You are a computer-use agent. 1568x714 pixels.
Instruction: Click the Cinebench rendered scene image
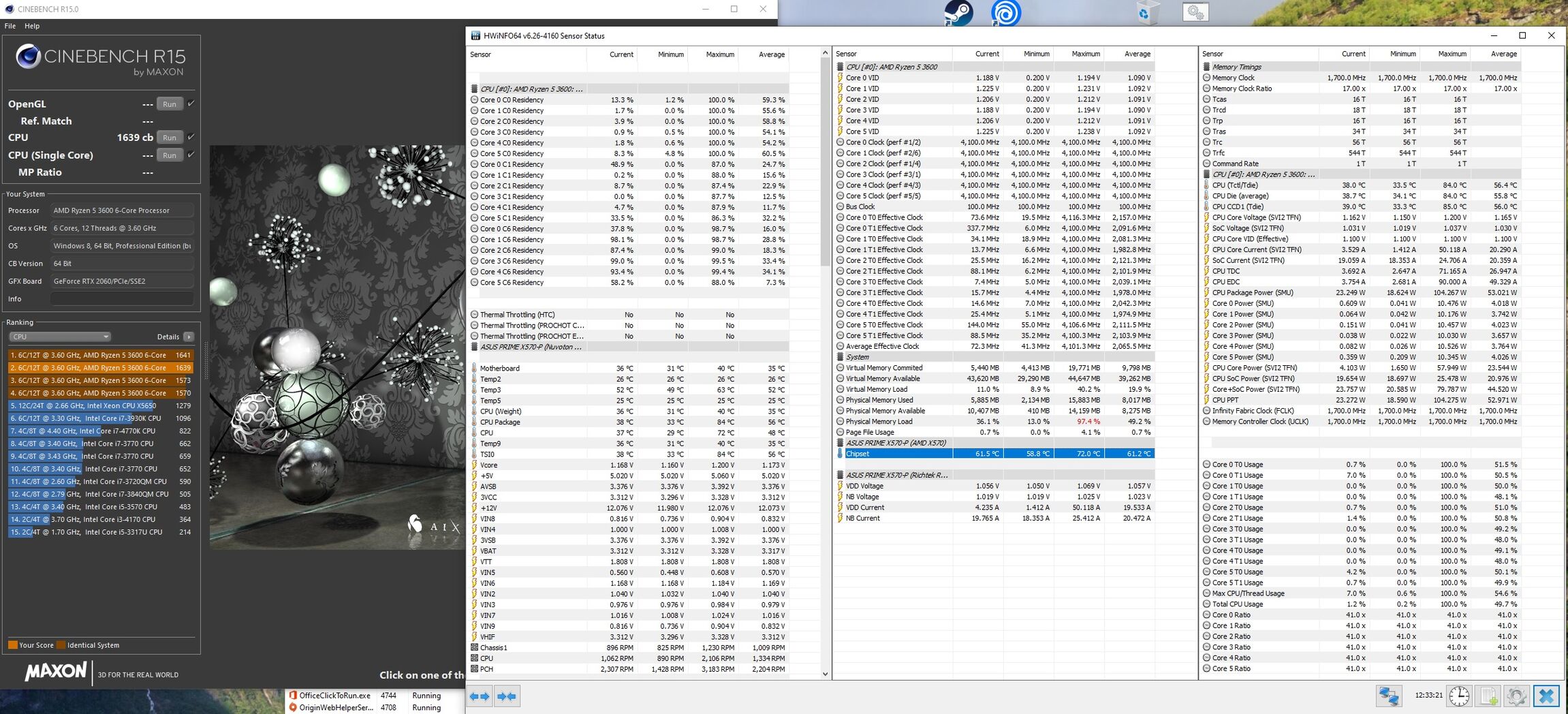(x=337, y=347)
